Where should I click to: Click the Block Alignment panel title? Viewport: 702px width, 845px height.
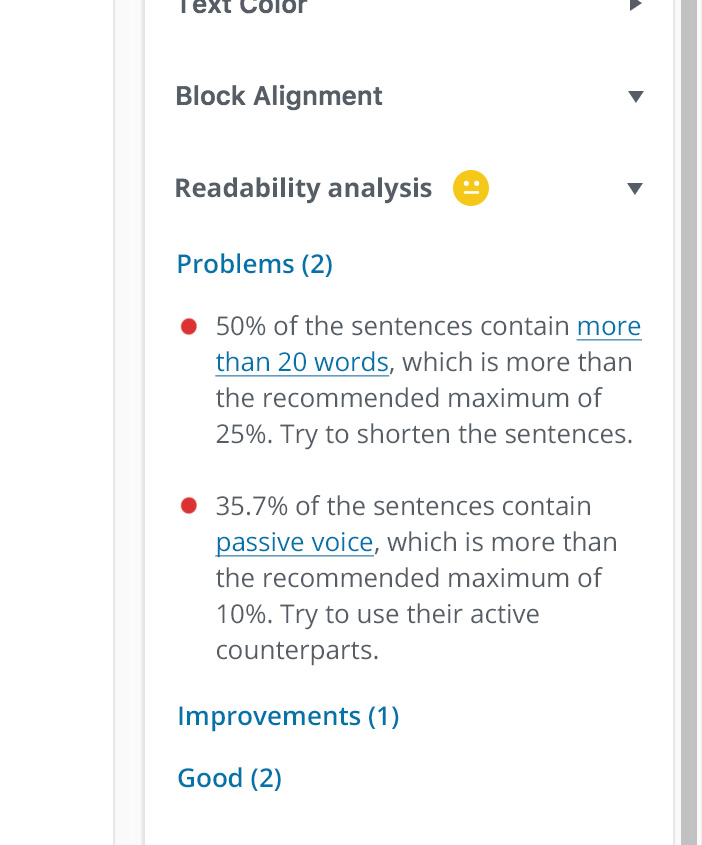pyautogui.click(x=278, y=96)
